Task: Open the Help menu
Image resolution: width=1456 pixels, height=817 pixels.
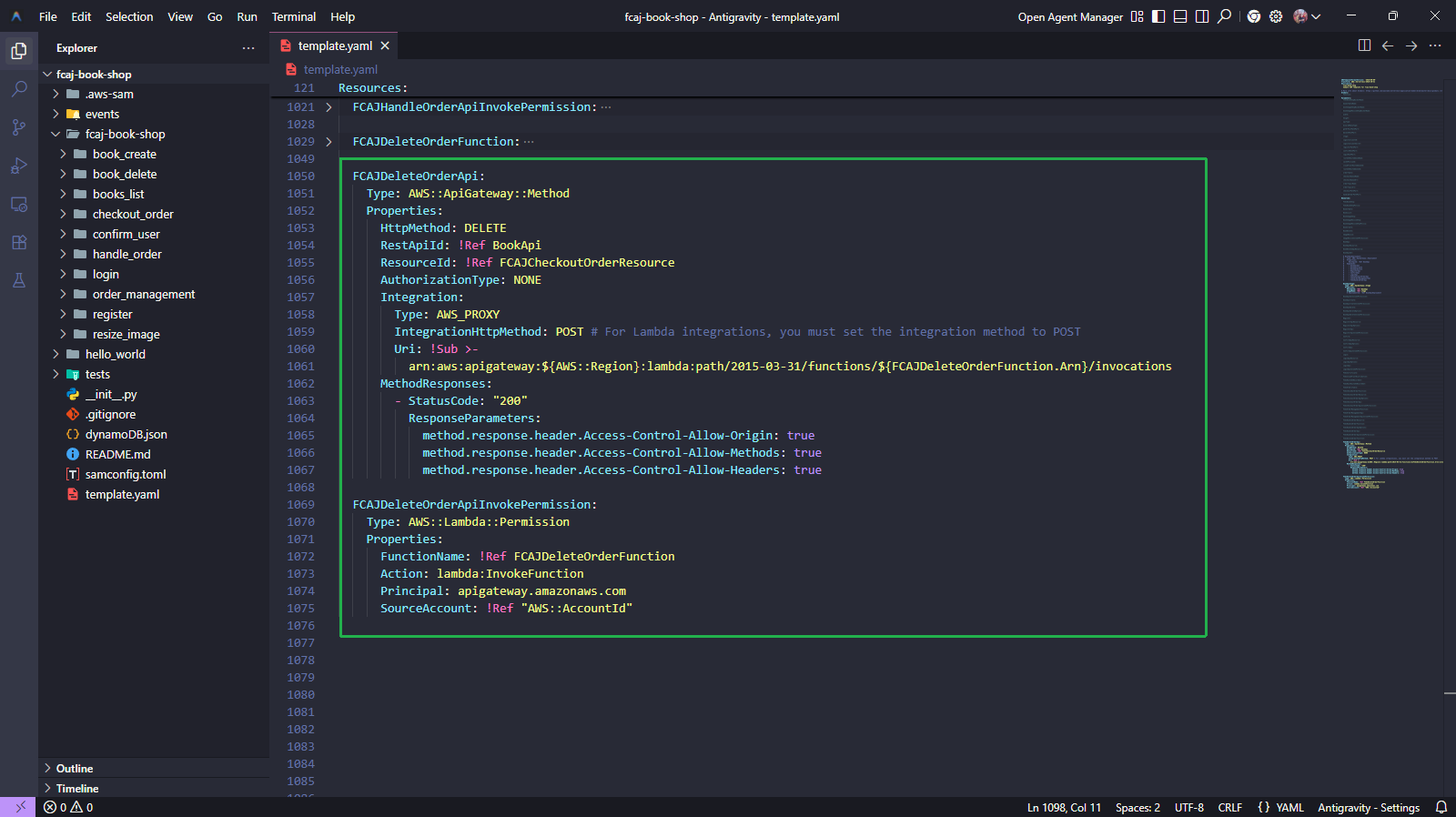Action: point(342,17)
